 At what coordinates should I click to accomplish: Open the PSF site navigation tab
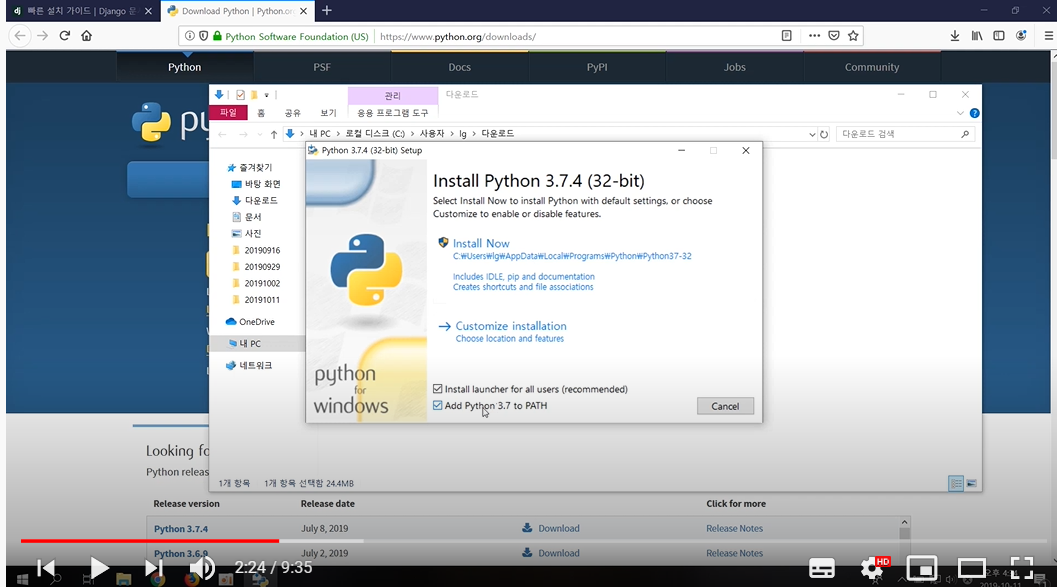(322, 67)
